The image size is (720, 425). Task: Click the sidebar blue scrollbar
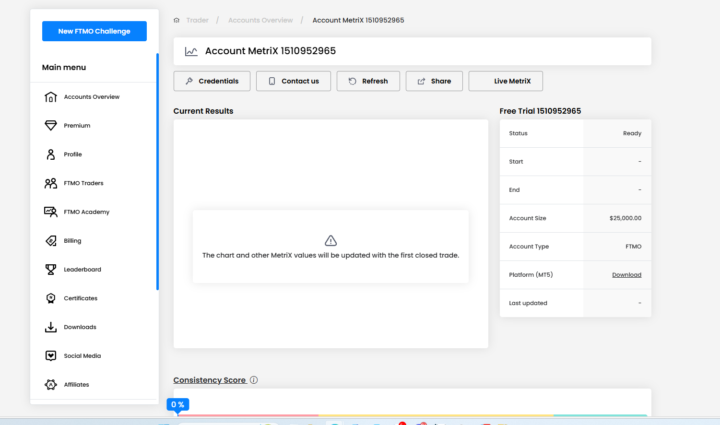click(158, 172)
